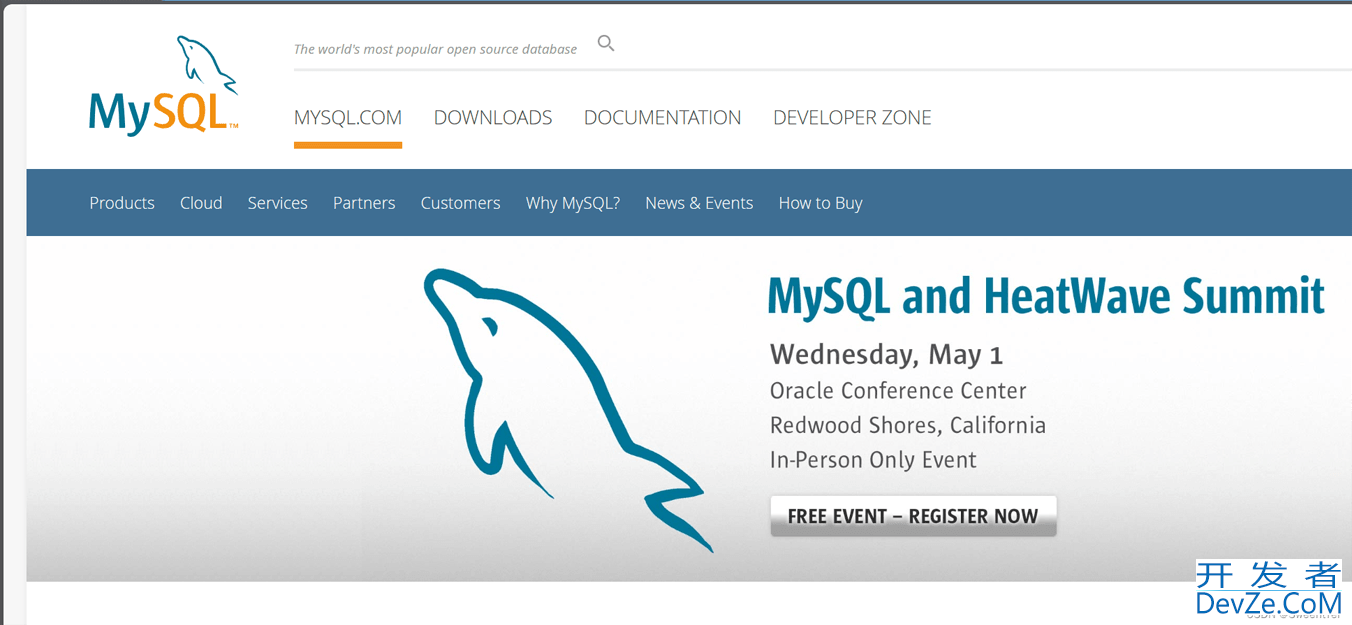Click the How to Buy link
1352x625 pixels.
821,203
